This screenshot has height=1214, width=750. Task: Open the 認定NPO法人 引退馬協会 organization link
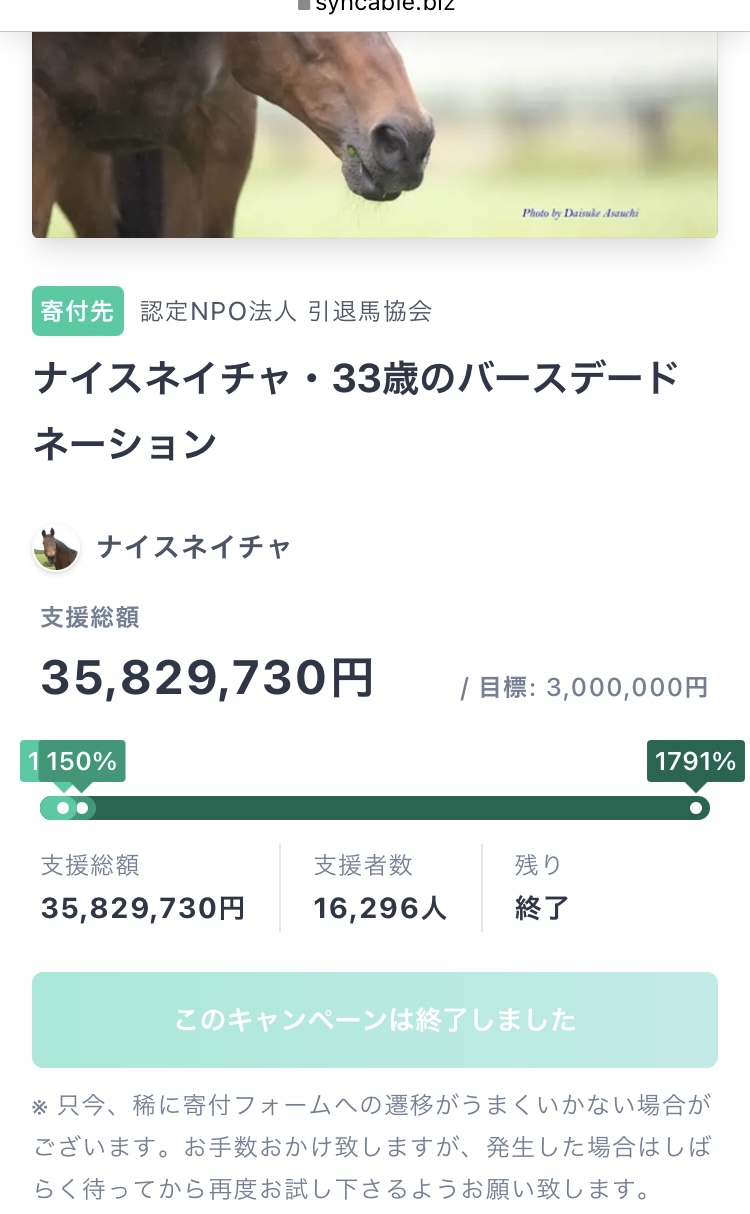coord(286,311)
